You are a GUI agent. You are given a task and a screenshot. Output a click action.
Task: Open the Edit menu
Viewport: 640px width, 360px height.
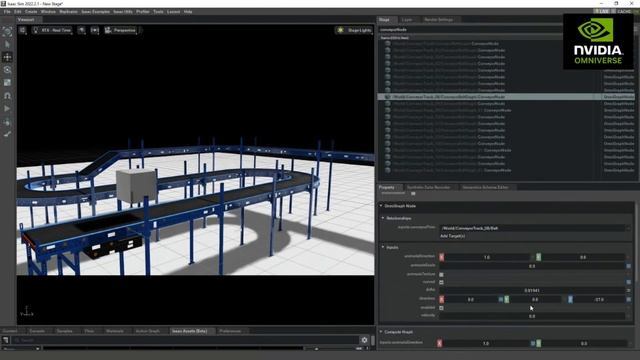coord(18,12)
